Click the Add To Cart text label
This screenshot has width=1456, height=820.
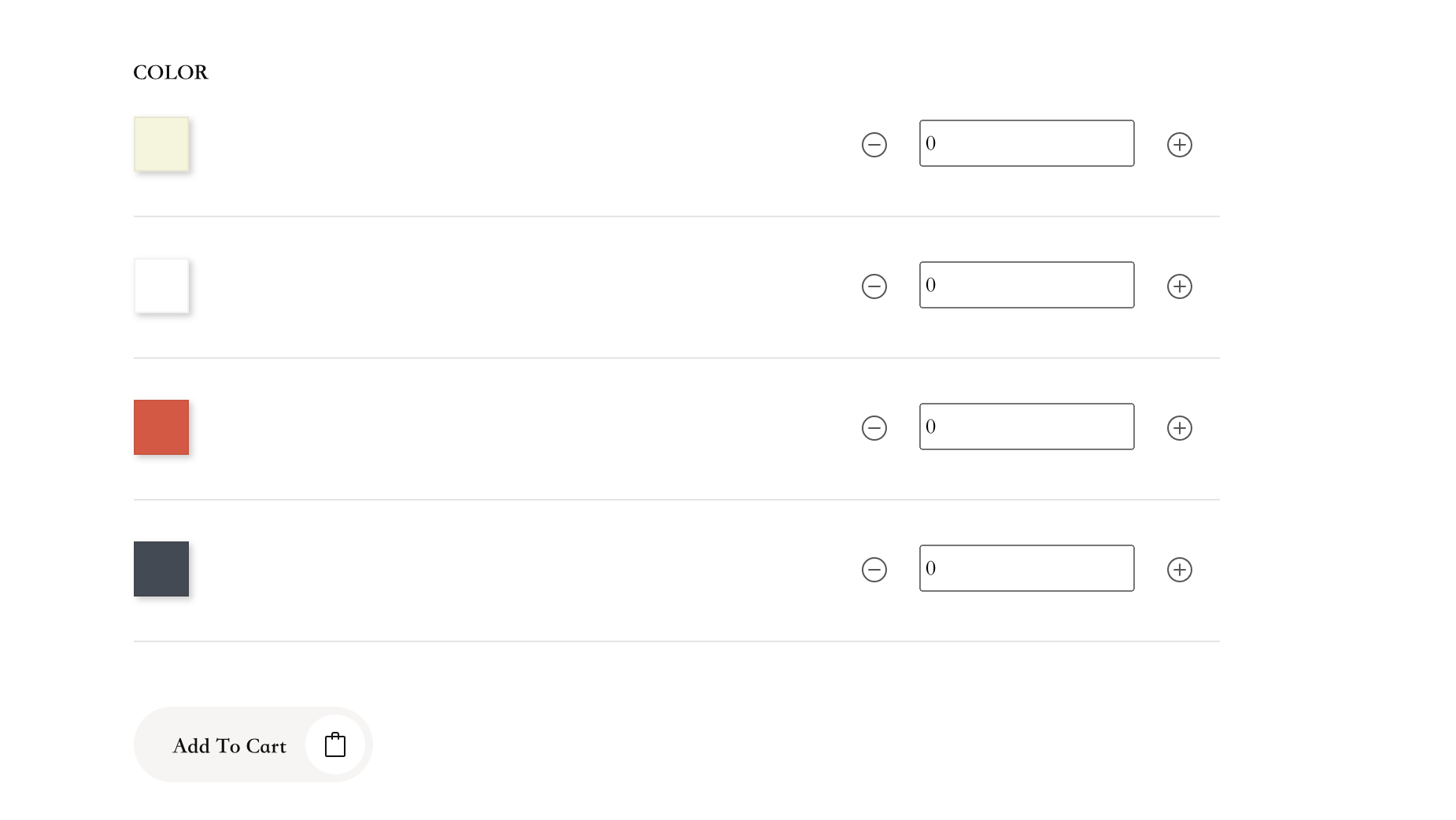(x=229, y=746)
